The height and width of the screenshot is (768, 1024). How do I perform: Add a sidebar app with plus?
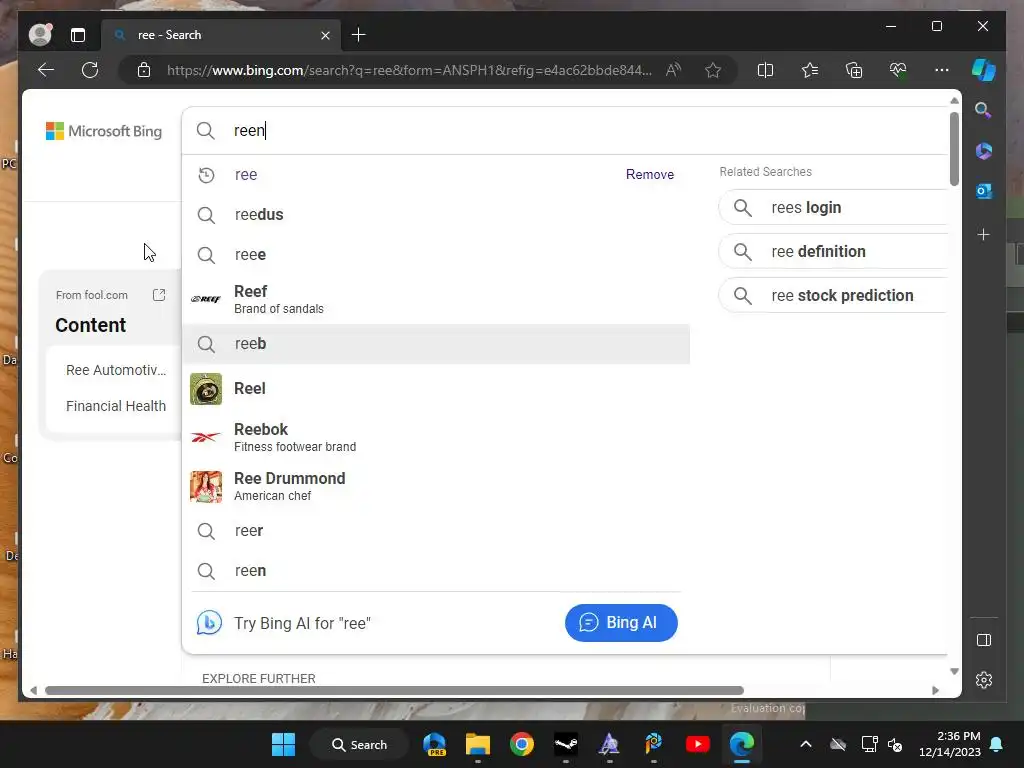984,234
